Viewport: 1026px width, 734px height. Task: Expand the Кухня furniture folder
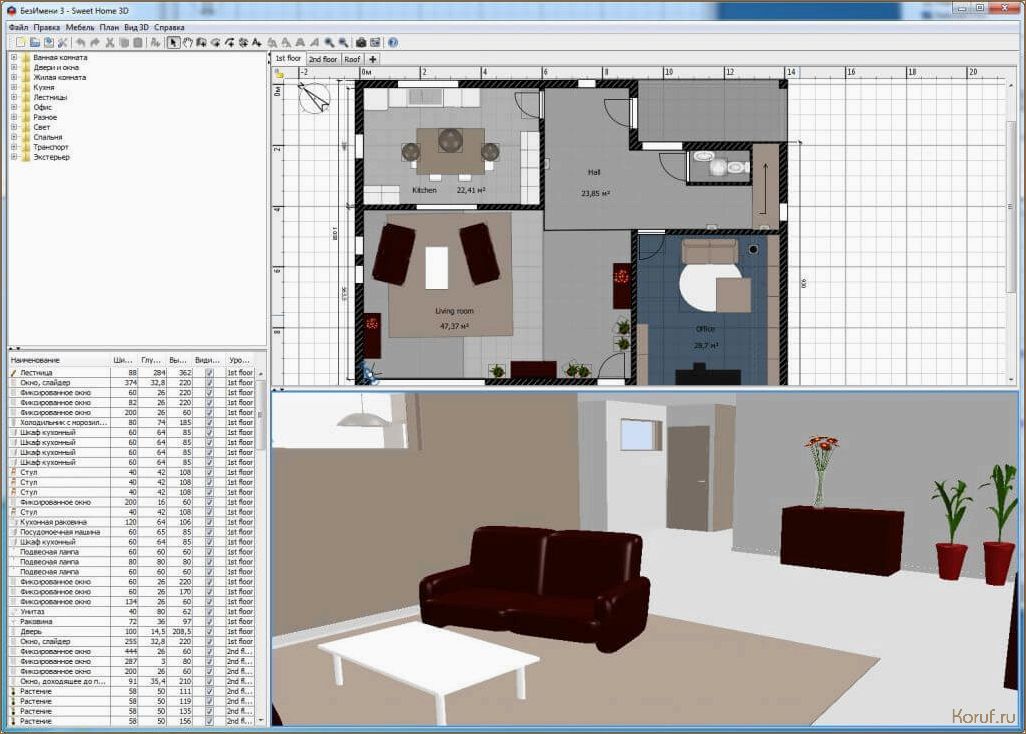(x=14, y=88)
